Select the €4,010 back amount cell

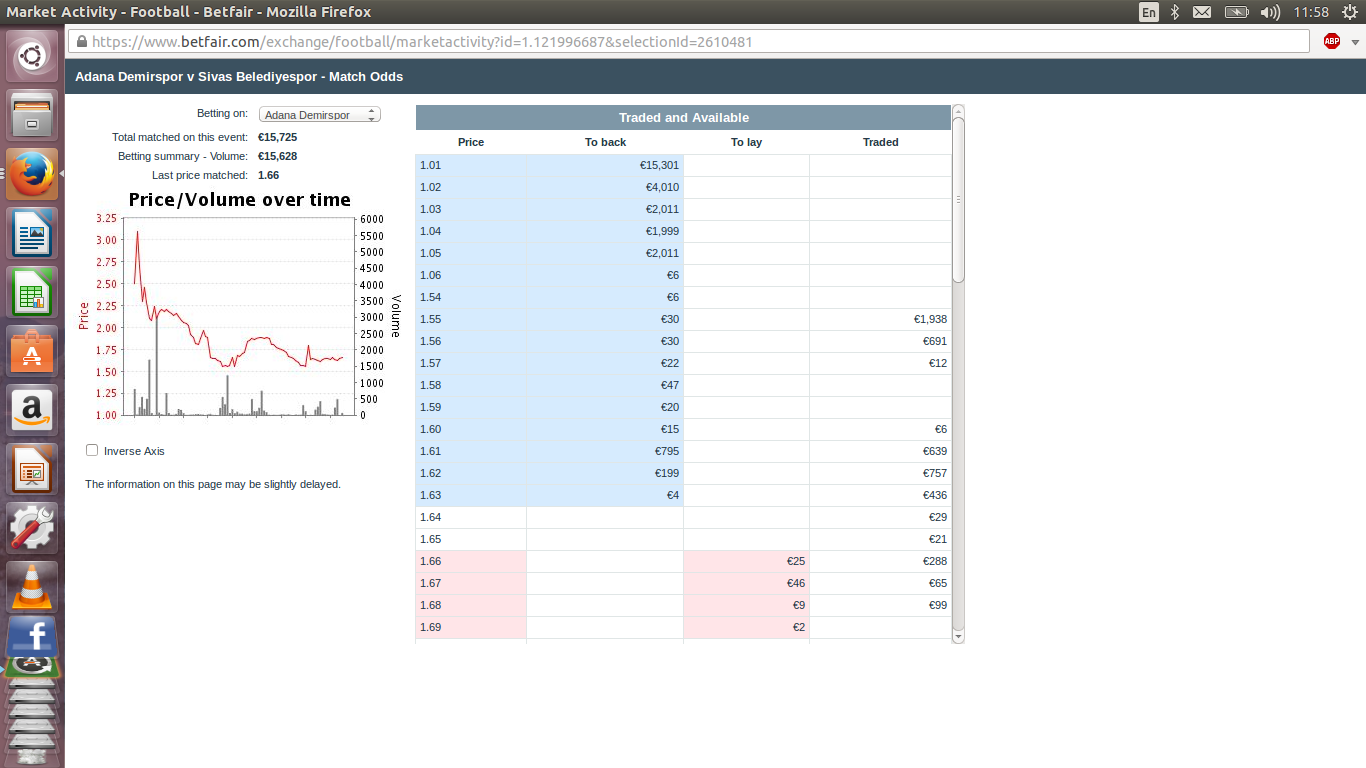605,187
